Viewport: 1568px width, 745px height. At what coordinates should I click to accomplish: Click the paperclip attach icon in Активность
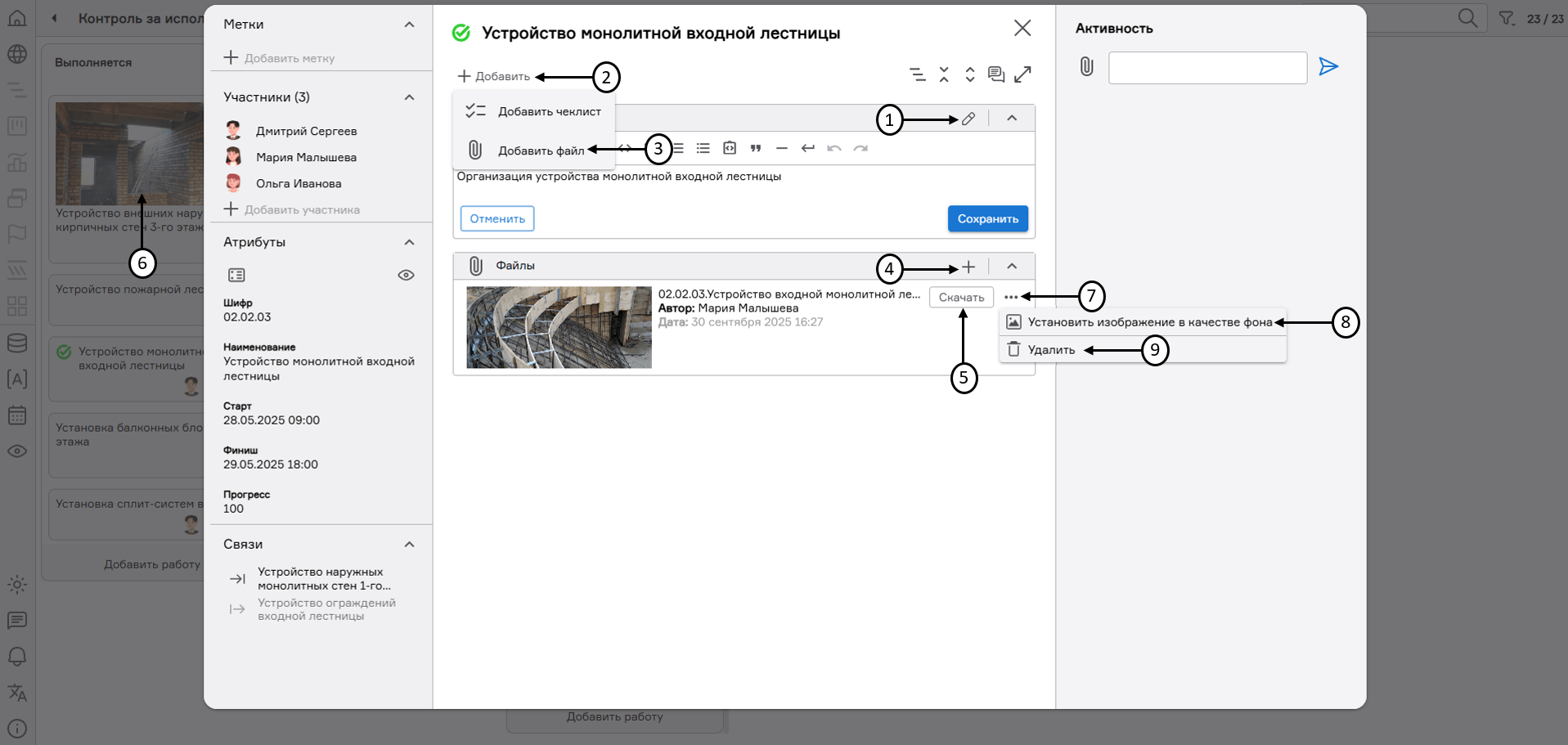1086,67
